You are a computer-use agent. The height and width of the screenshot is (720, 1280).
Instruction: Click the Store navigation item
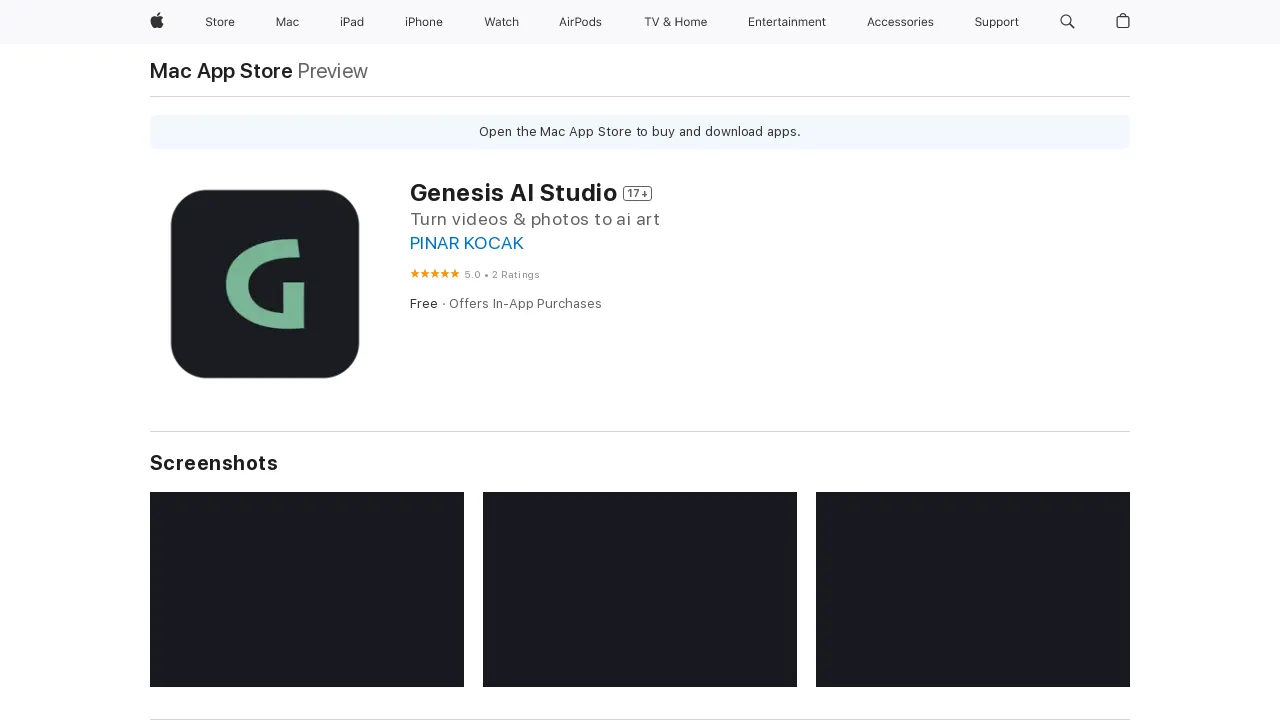tap(220, 22)
